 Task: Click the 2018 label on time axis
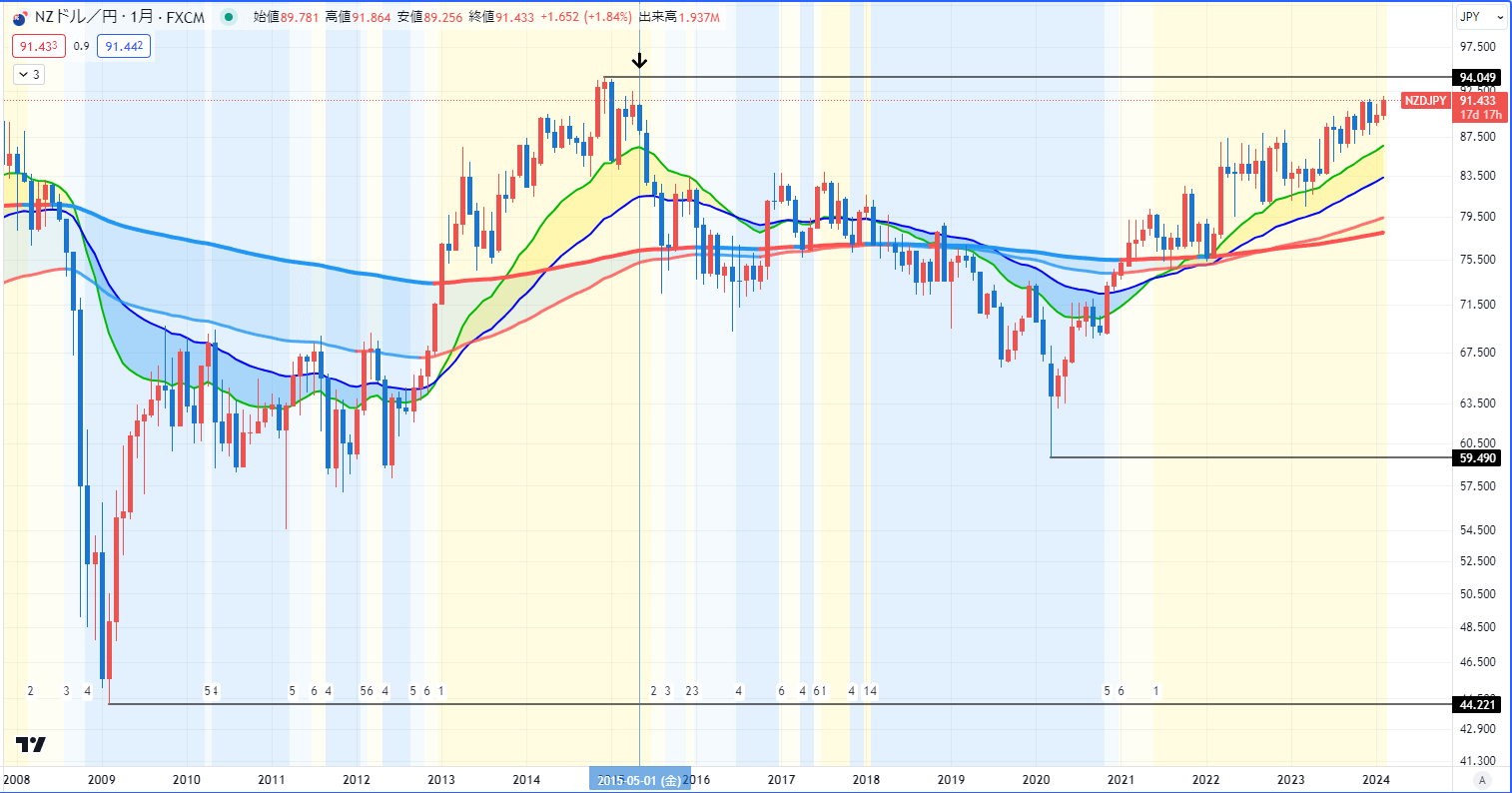point(866,780)
